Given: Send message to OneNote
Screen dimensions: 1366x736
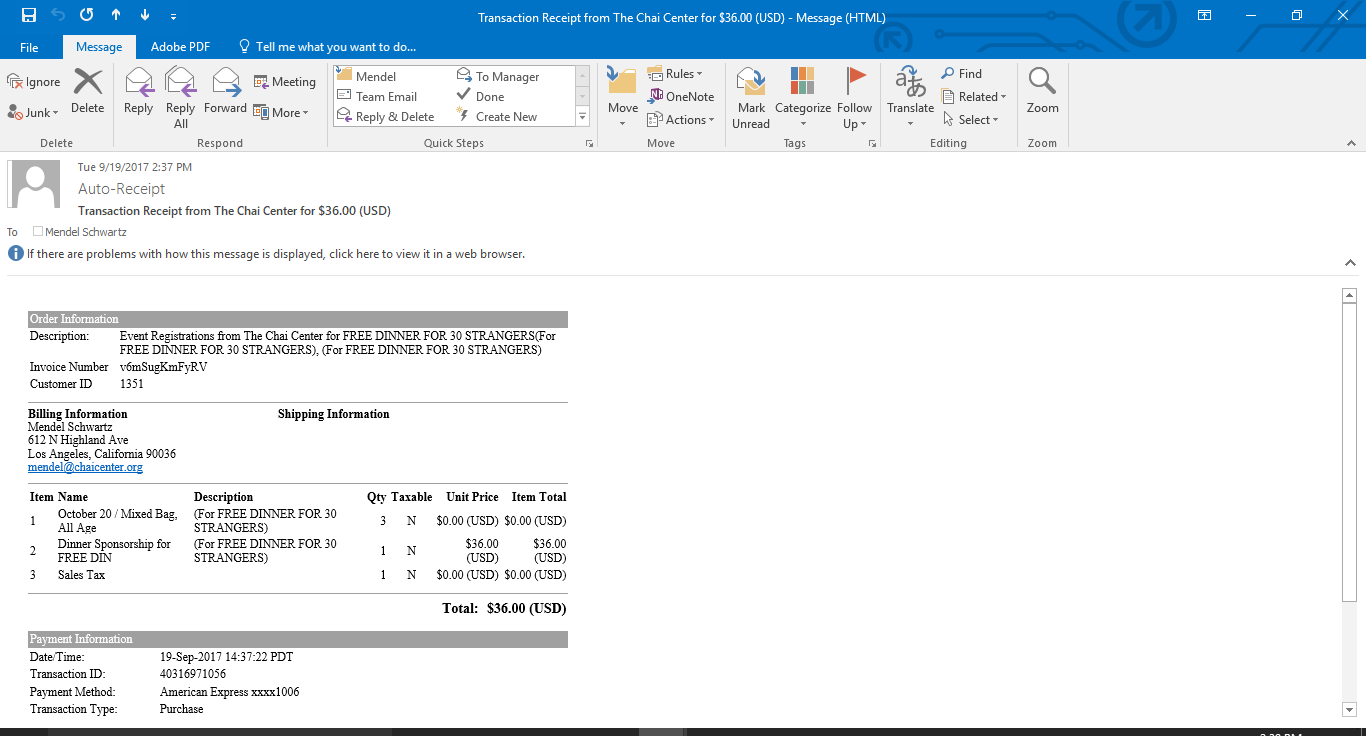Looking at the screenshot, I should point(681,97).
